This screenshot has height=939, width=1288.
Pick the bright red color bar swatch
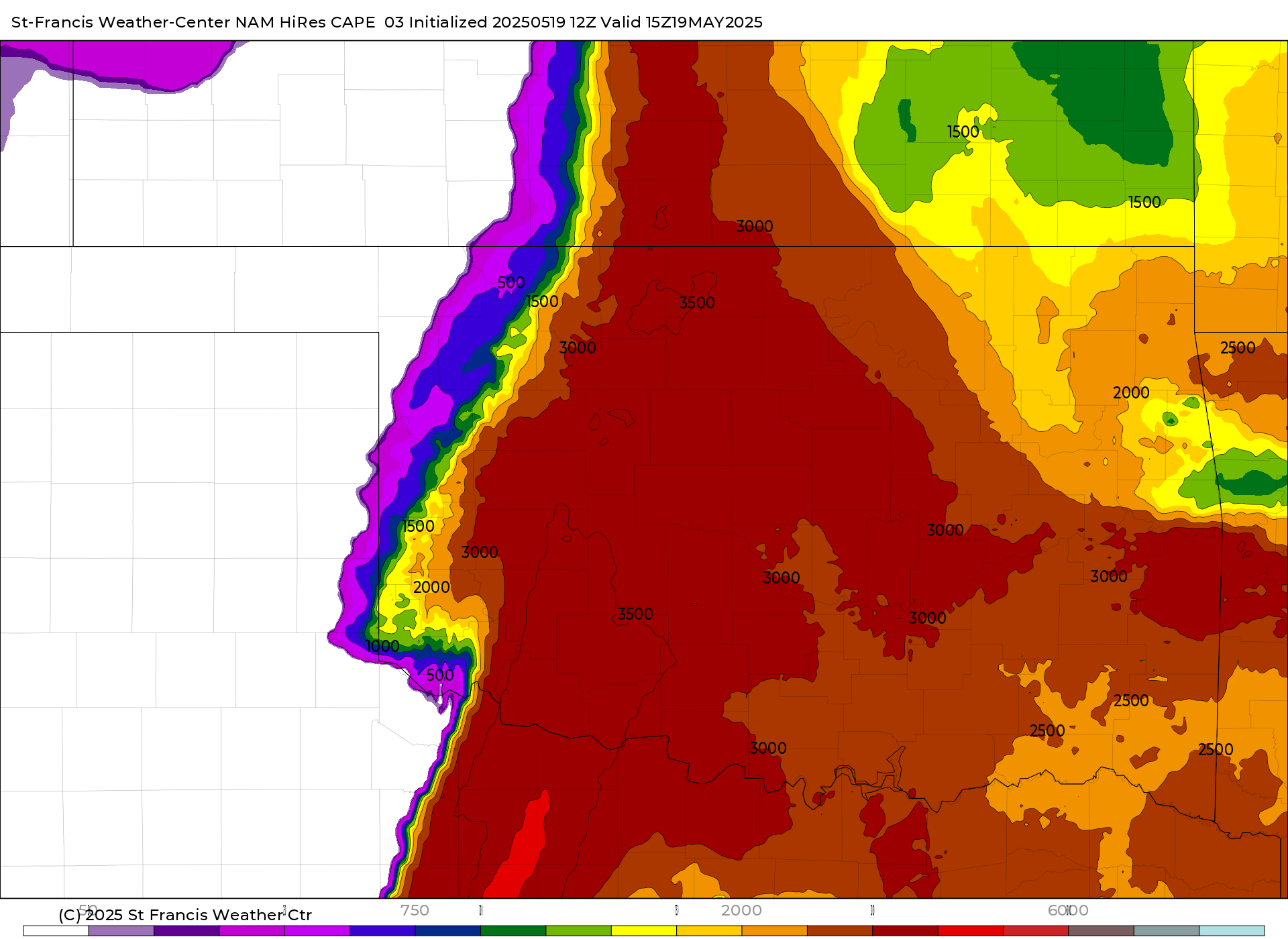tap(970, 931)
